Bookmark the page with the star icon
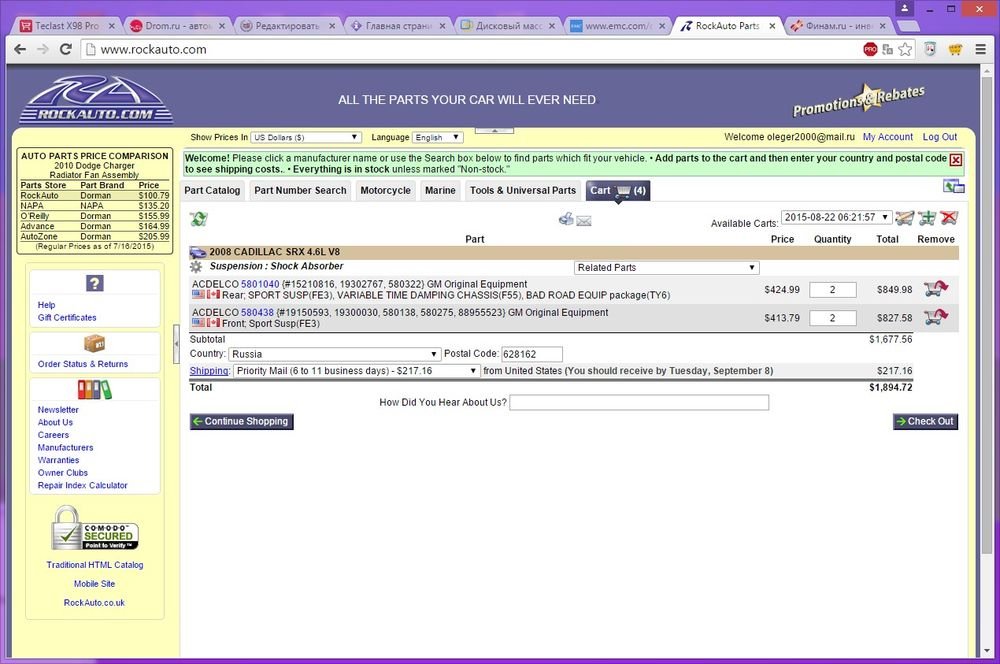The width and height of the screenshot is (1000, 664). (905, 48)
